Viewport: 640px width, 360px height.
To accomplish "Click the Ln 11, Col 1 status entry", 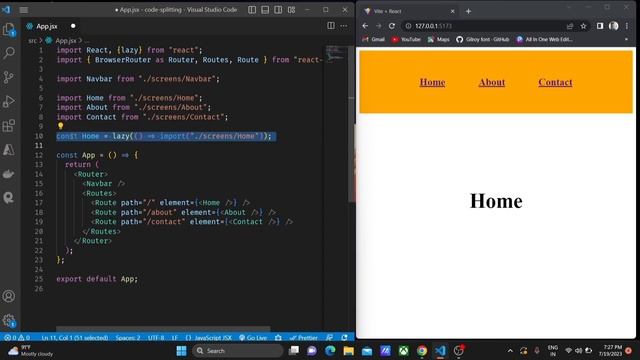I will click(75, 338).
